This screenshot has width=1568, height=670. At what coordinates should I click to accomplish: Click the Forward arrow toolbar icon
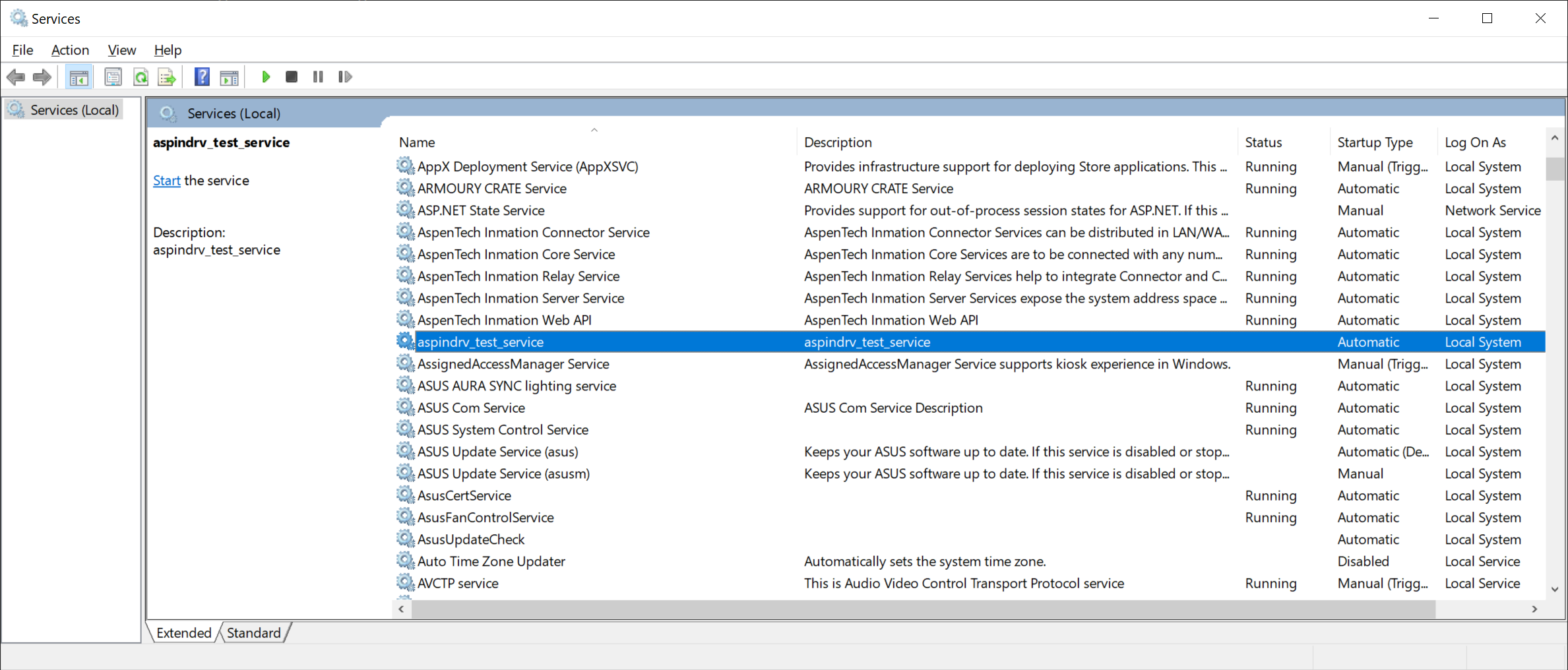coord(42,77)
